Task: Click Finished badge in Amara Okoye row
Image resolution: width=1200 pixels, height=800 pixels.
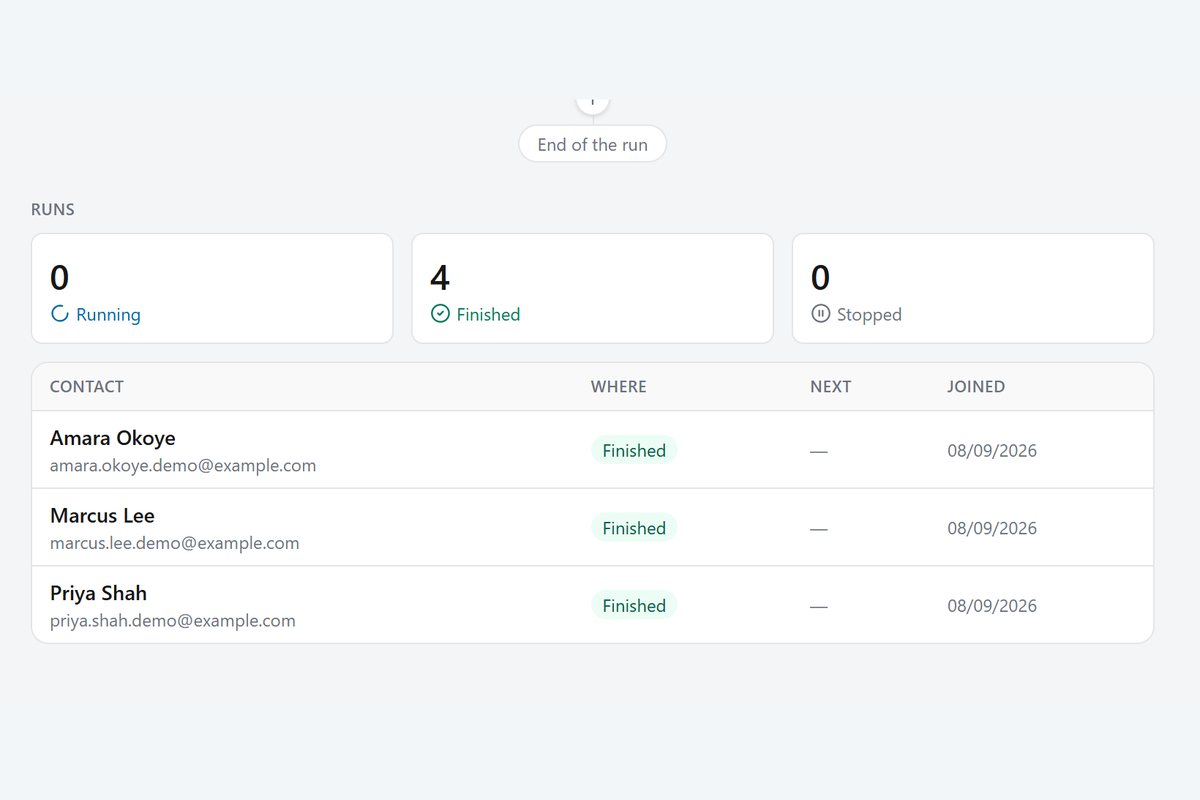Action: (634, 450)
